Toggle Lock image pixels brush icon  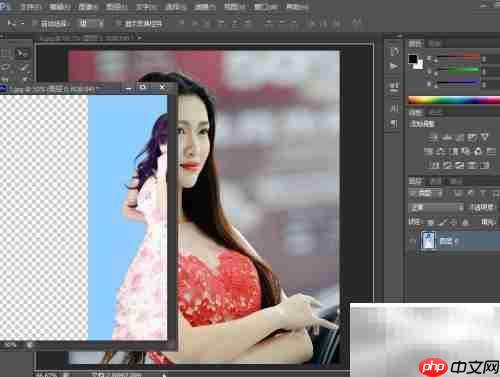(x=443, y=222)
